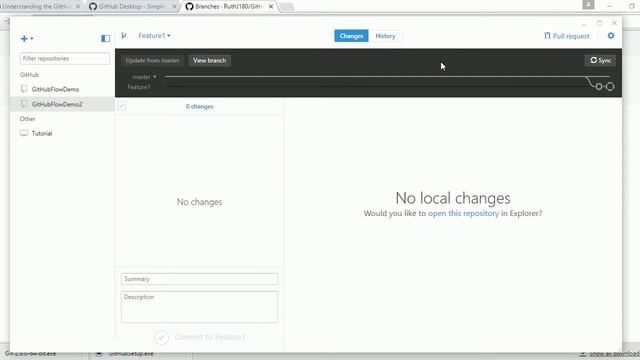This screenshot has height=360, width=640.
Task: Open the settings gear menu
Action: [611, 36]
